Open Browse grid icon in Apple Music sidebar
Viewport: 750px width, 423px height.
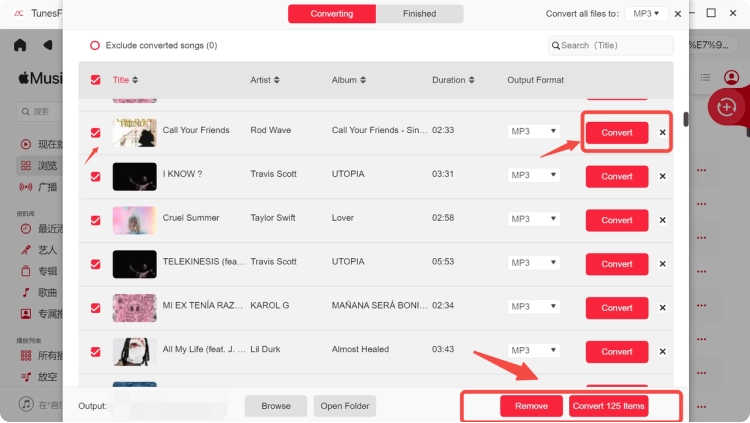[x=26, y=166]
